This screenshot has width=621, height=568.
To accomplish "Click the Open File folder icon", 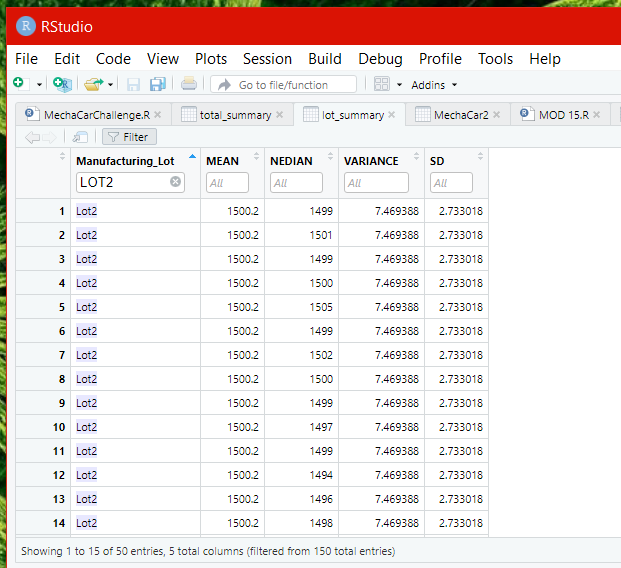I will click(x=93, y=84).
